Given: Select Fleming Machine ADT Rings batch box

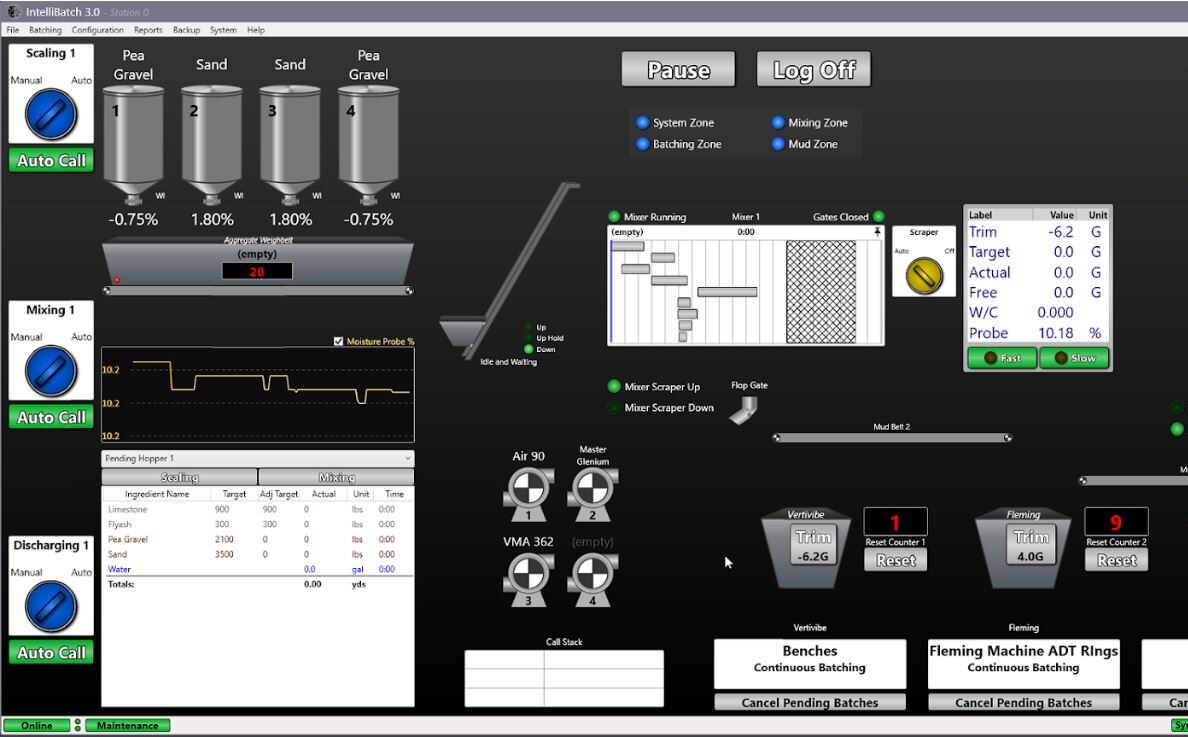Looking at the screenshot, I should click(x=1024, y=664).
